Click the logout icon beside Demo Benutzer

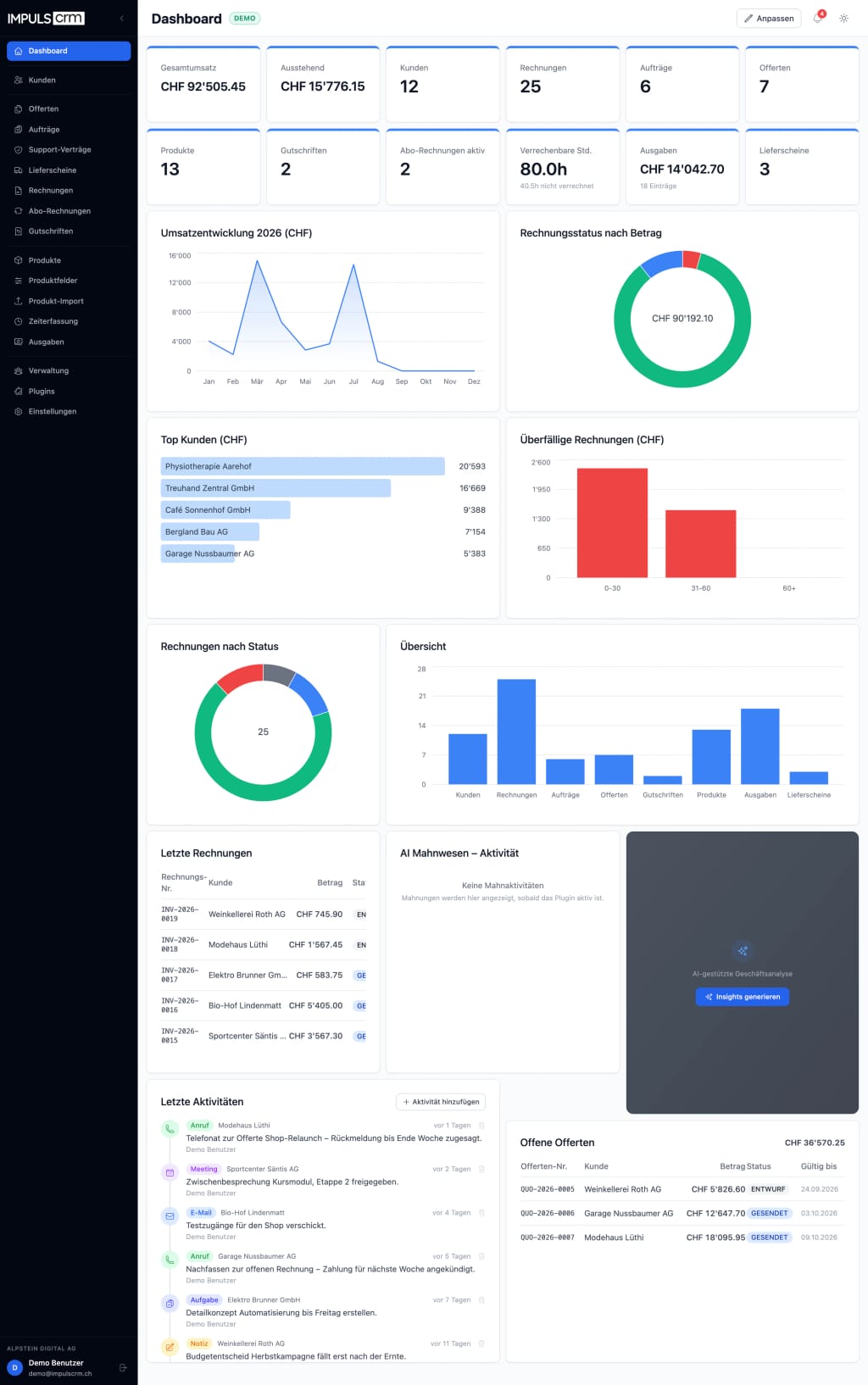tap(123, 1367)
